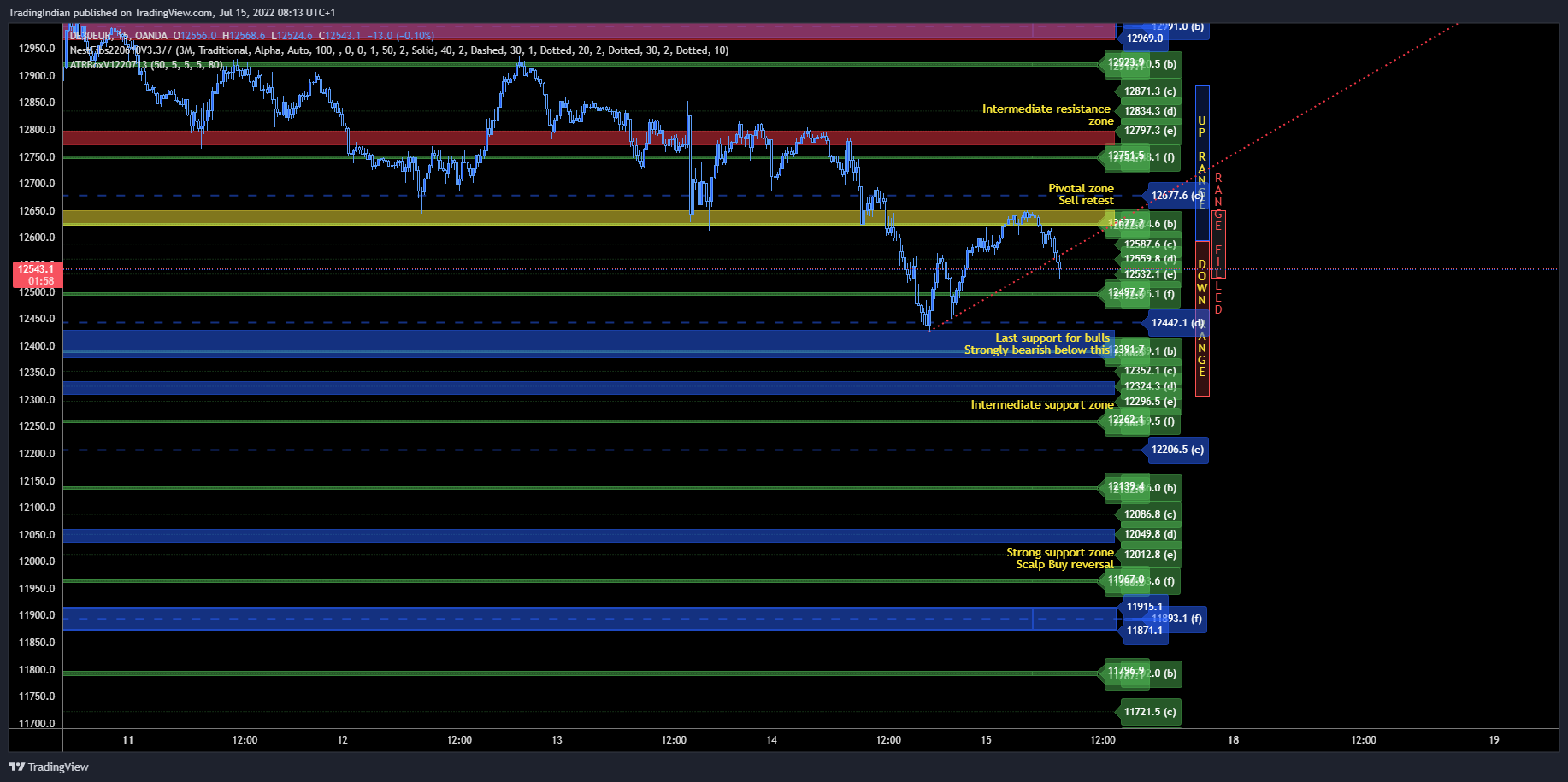This screenshot has width=1568, height=782.
Task: Click the 12797.3 (e) level tag
Action: coord(1150,131)
